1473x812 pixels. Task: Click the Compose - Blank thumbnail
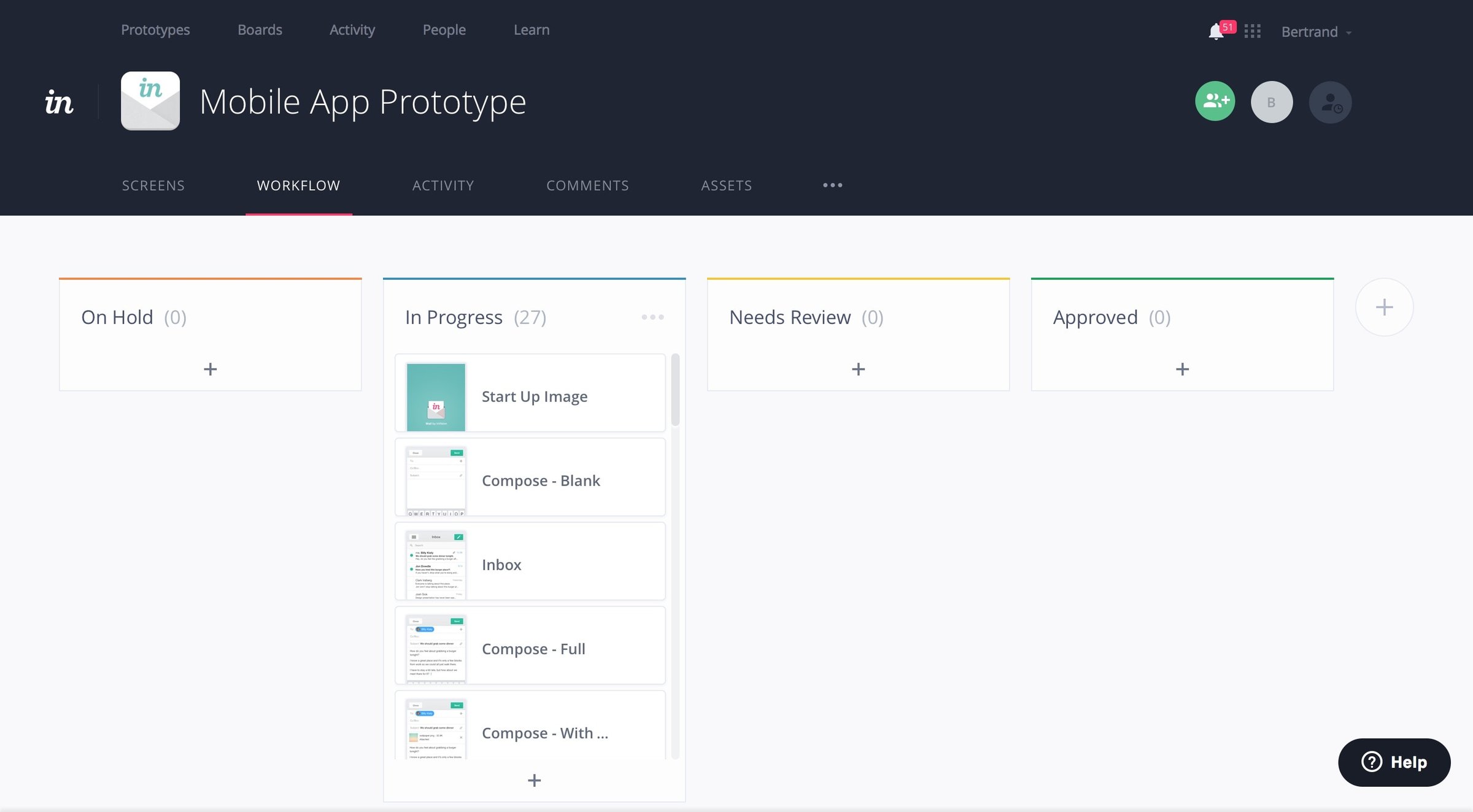pyautogui.click(x=436, y=481)
